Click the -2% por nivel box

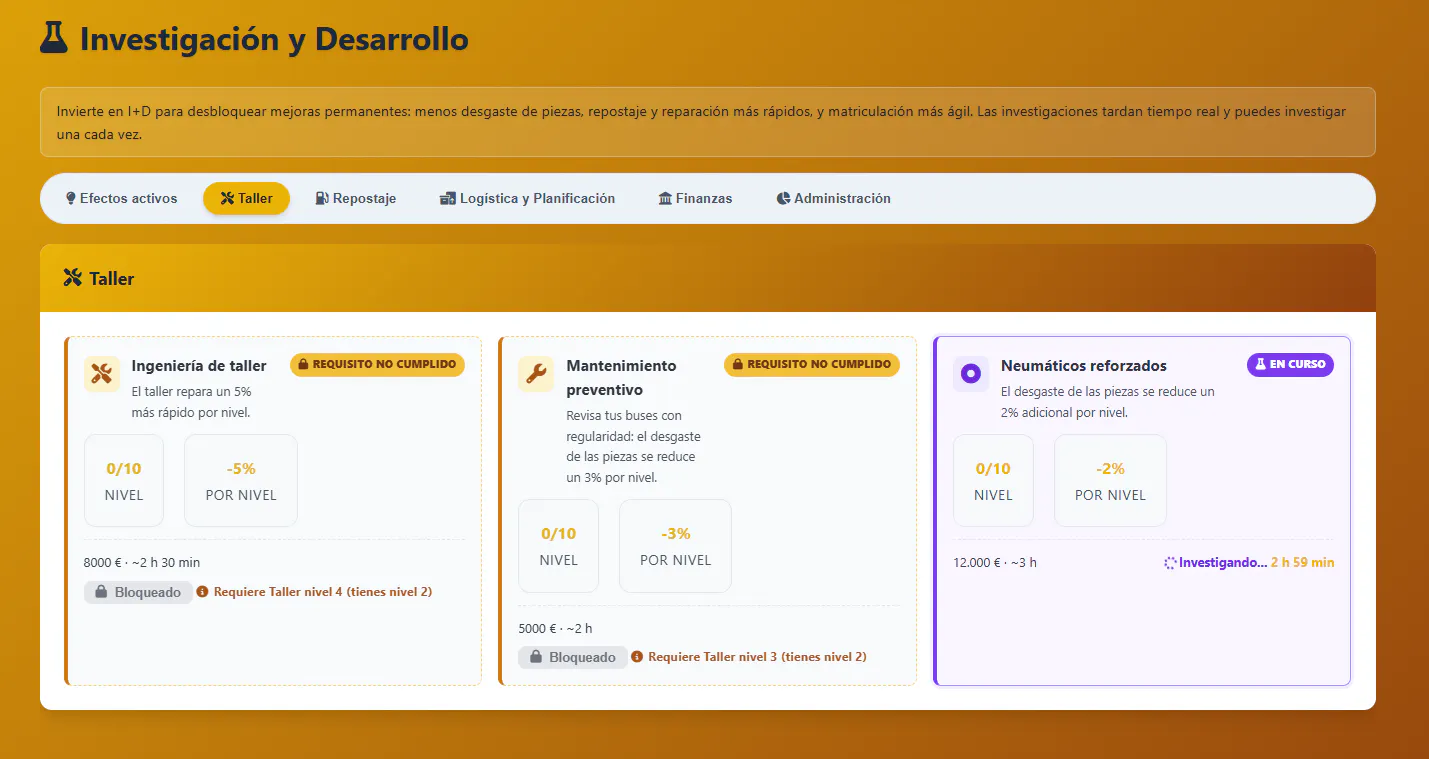[x=1110, y=480]
